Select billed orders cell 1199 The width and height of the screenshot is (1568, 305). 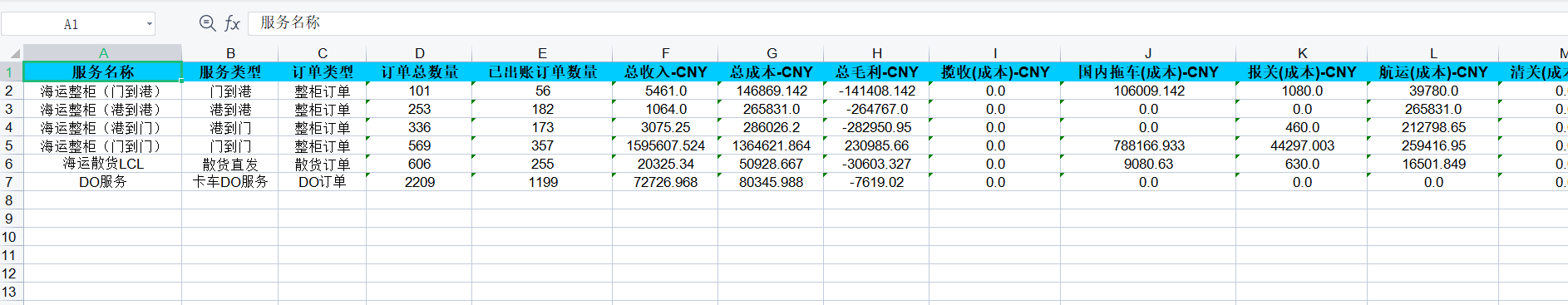pyautogui.click(x=542, y=182)
